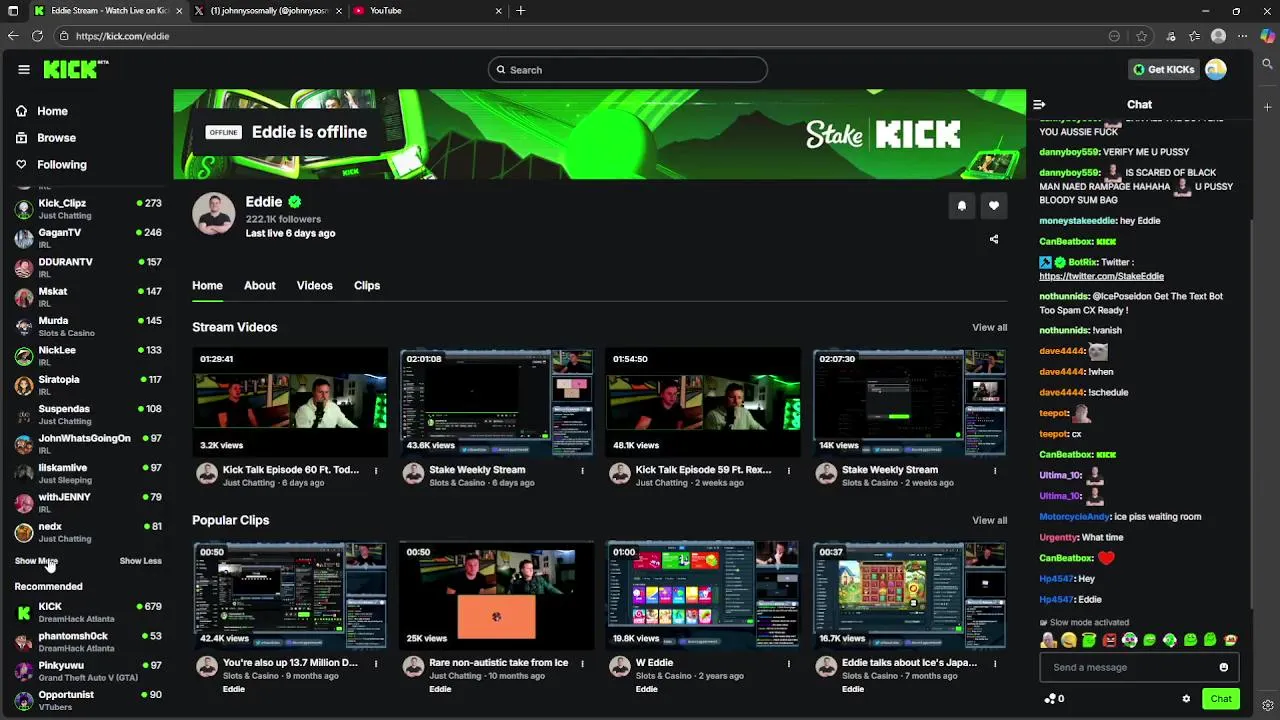Open options for Stake Weekly Stream 2 weeks ago
This screenshot has height=720, width=1280.
995,471
